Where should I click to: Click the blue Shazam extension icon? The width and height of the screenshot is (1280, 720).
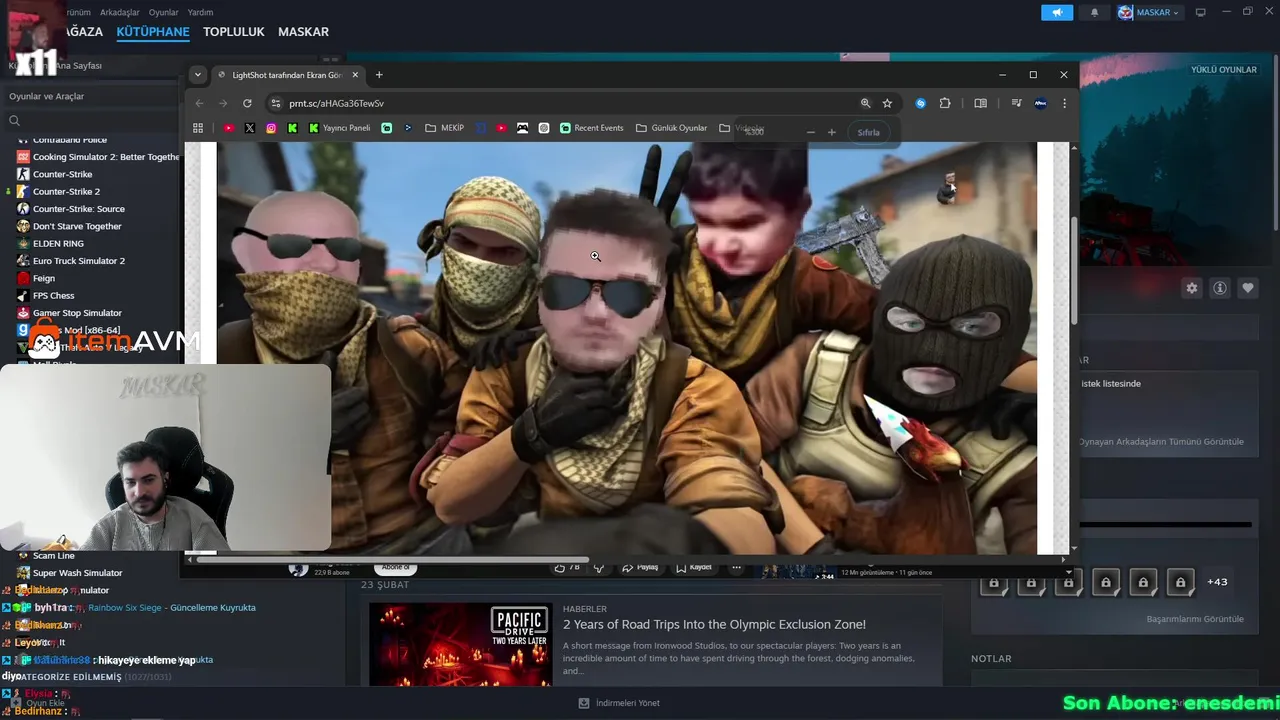pyautogui.click(x=921, y=103)
